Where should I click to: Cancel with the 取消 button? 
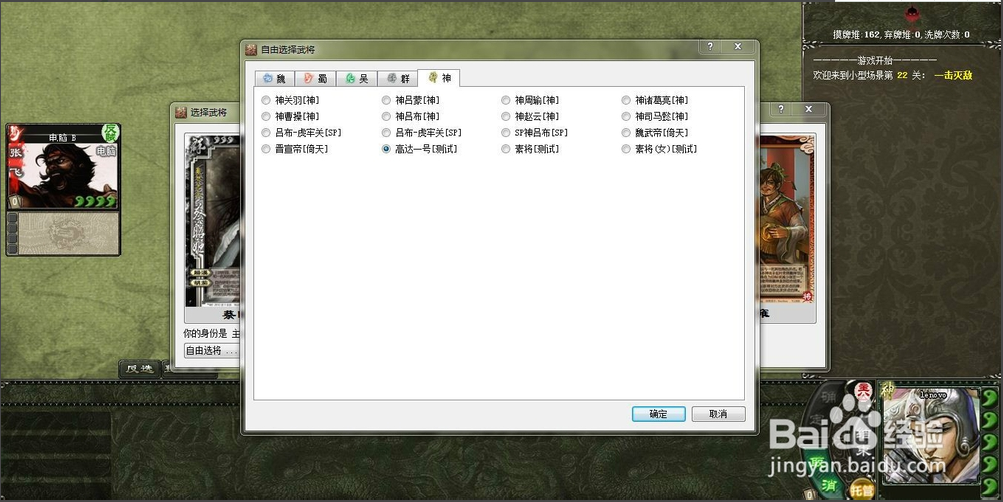pos(718,414)
